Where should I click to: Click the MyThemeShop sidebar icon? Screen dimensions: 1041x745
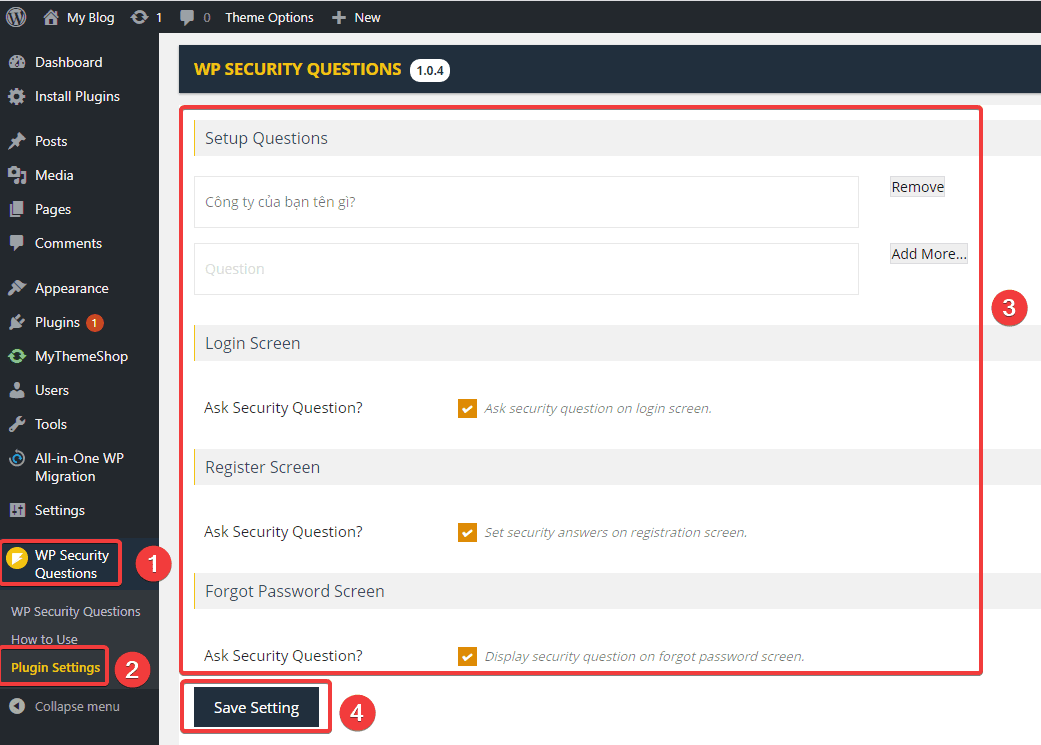pos(17,356)
